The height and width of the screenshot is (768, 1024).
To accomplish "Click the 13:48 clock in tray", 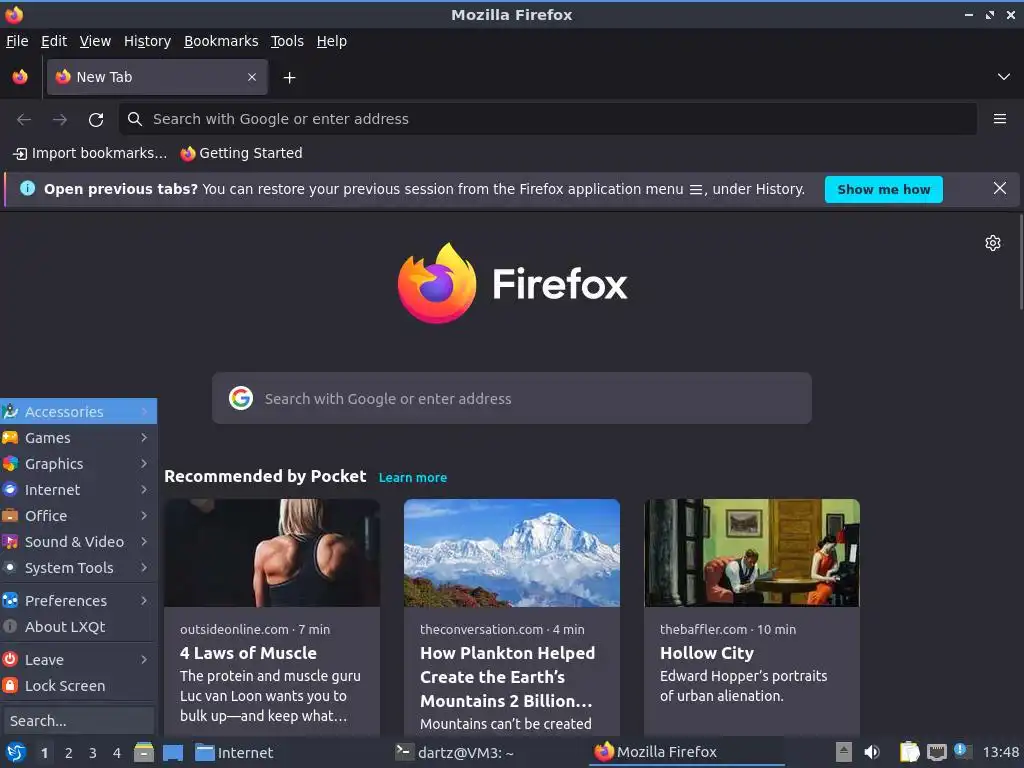I will pos(1001,752).
